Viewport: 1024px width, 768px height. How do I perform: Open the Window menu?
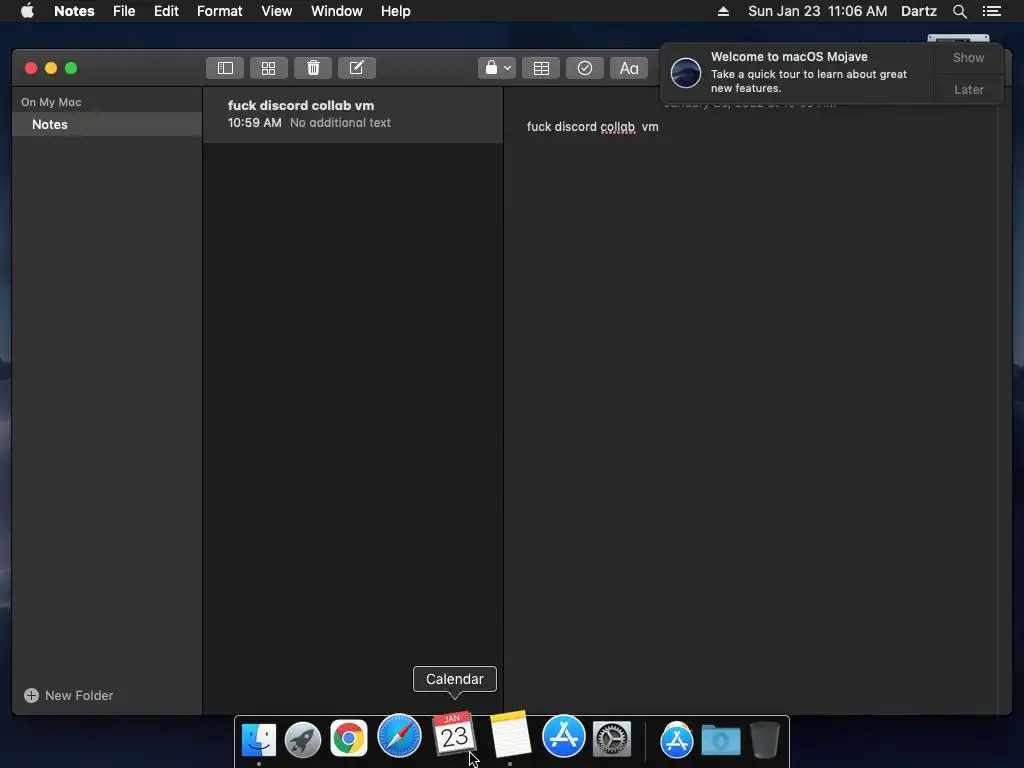tap(336, 11)
